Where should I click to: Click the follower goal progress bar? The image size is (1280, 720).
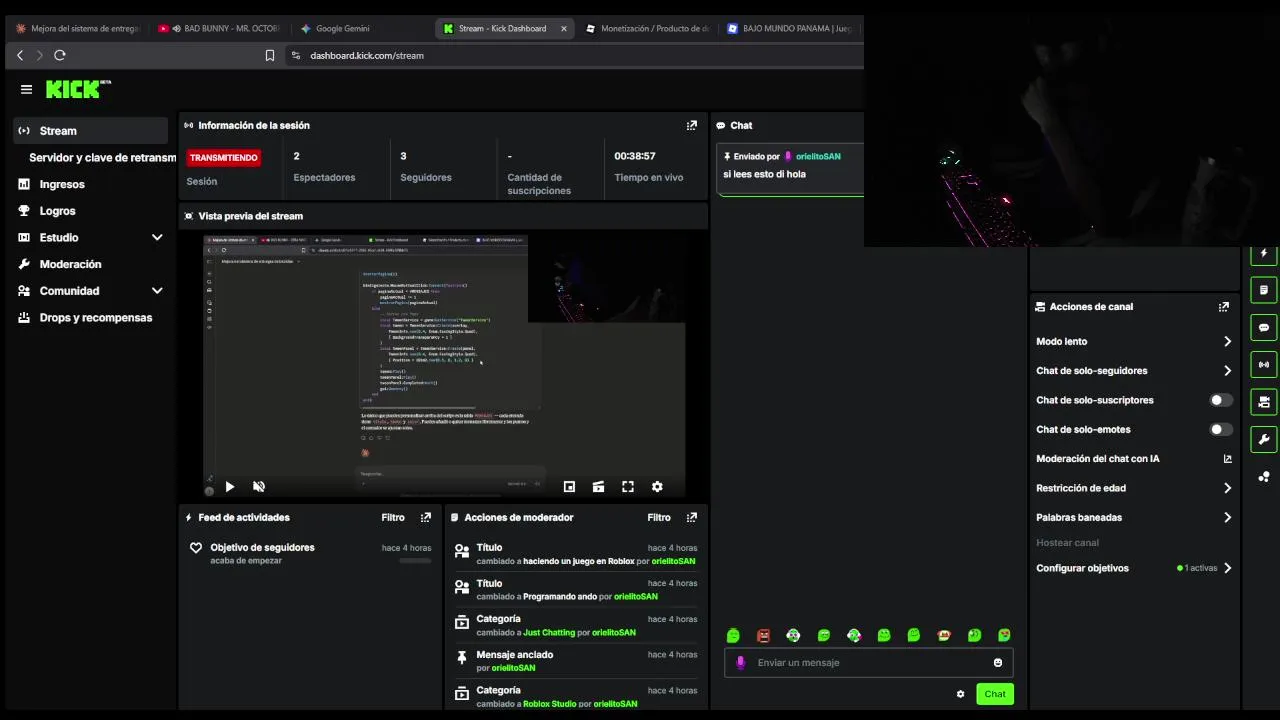[x=415, y=561]
